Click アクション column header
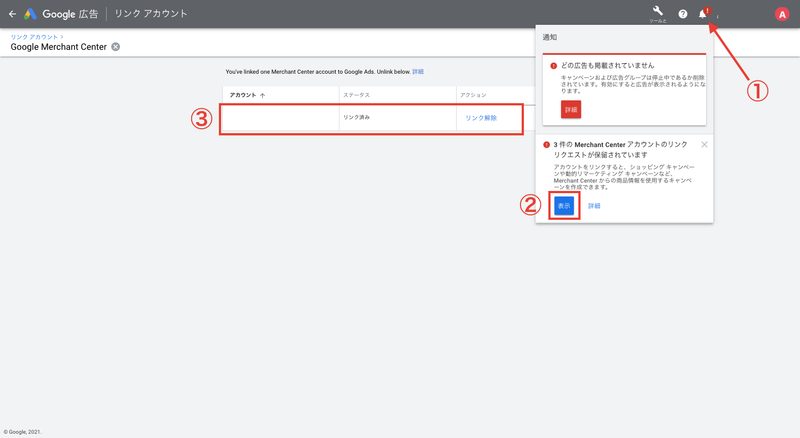800x438 pixels. (473, 95)
